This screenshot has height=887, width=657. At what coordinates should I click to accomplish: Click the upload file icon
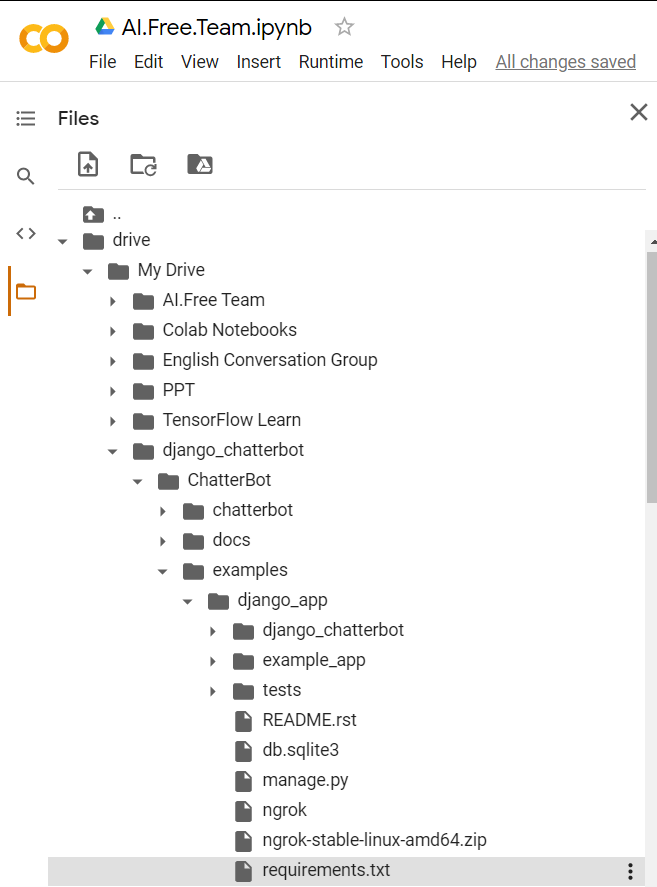(x=88, y=165)
